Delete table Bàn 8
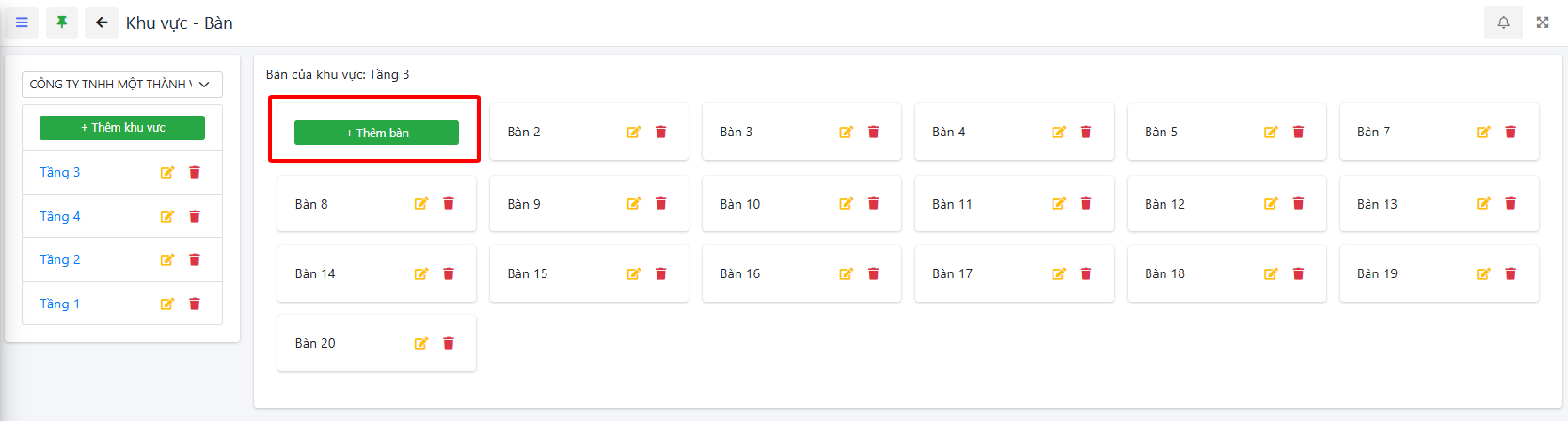Screen dimensions: 1568x421 coord(449,204)
